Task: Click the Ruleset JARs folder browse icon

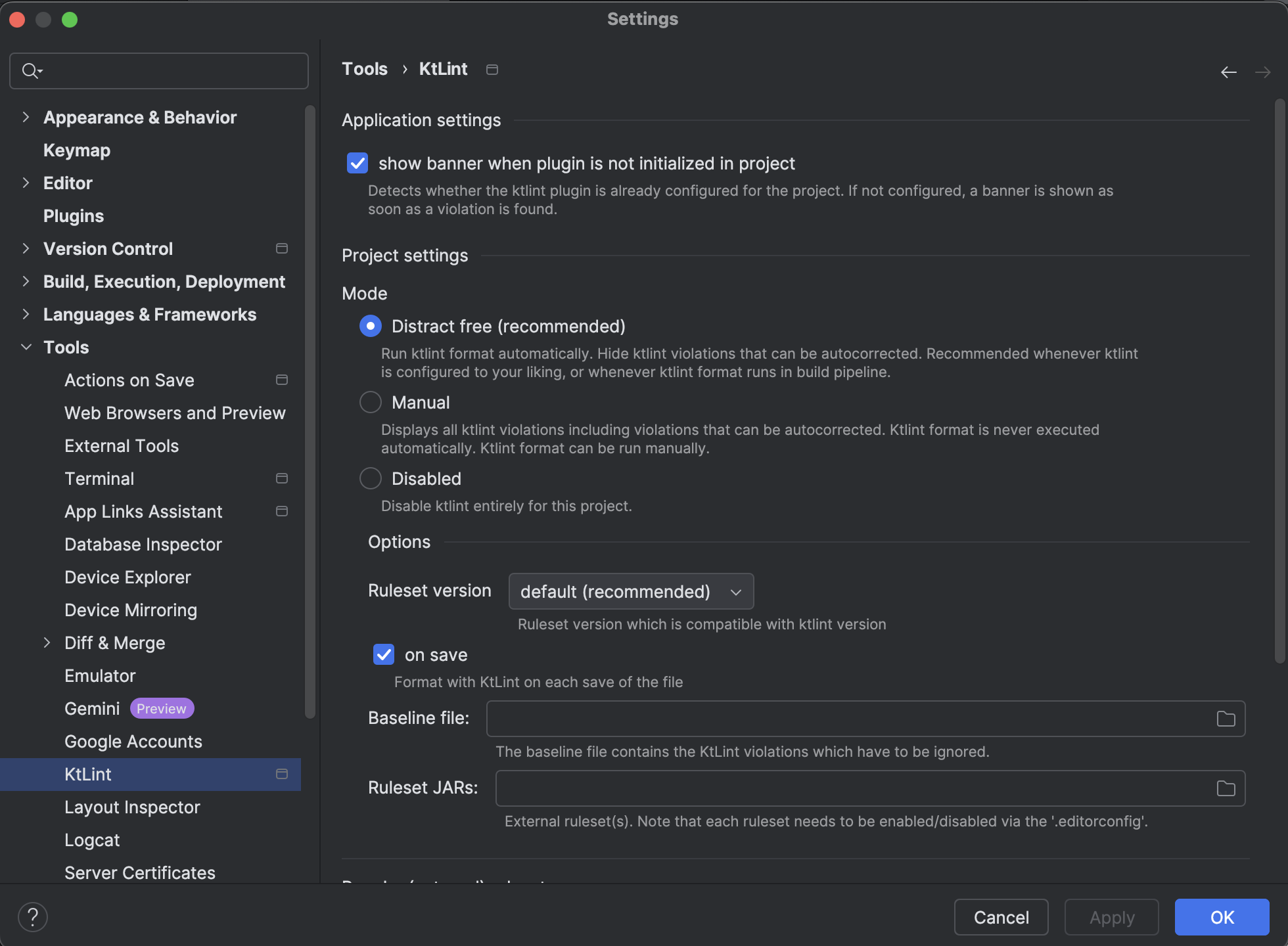Action: (x=1226, y=788)
